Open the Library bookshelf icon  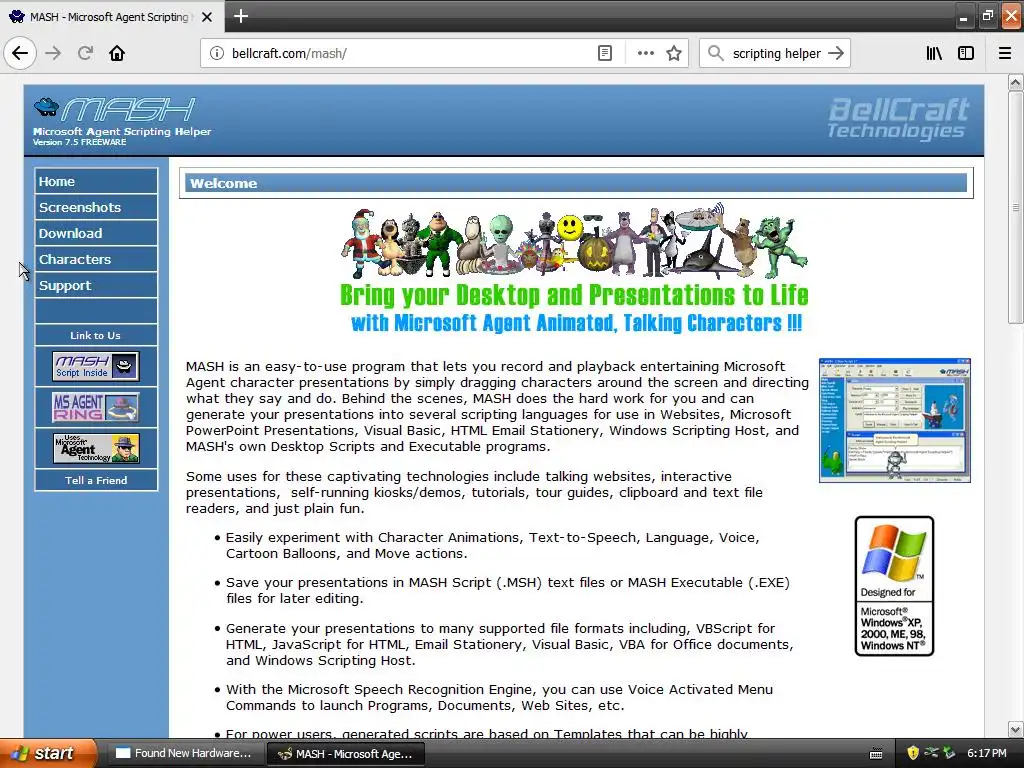tap(934, 53)
